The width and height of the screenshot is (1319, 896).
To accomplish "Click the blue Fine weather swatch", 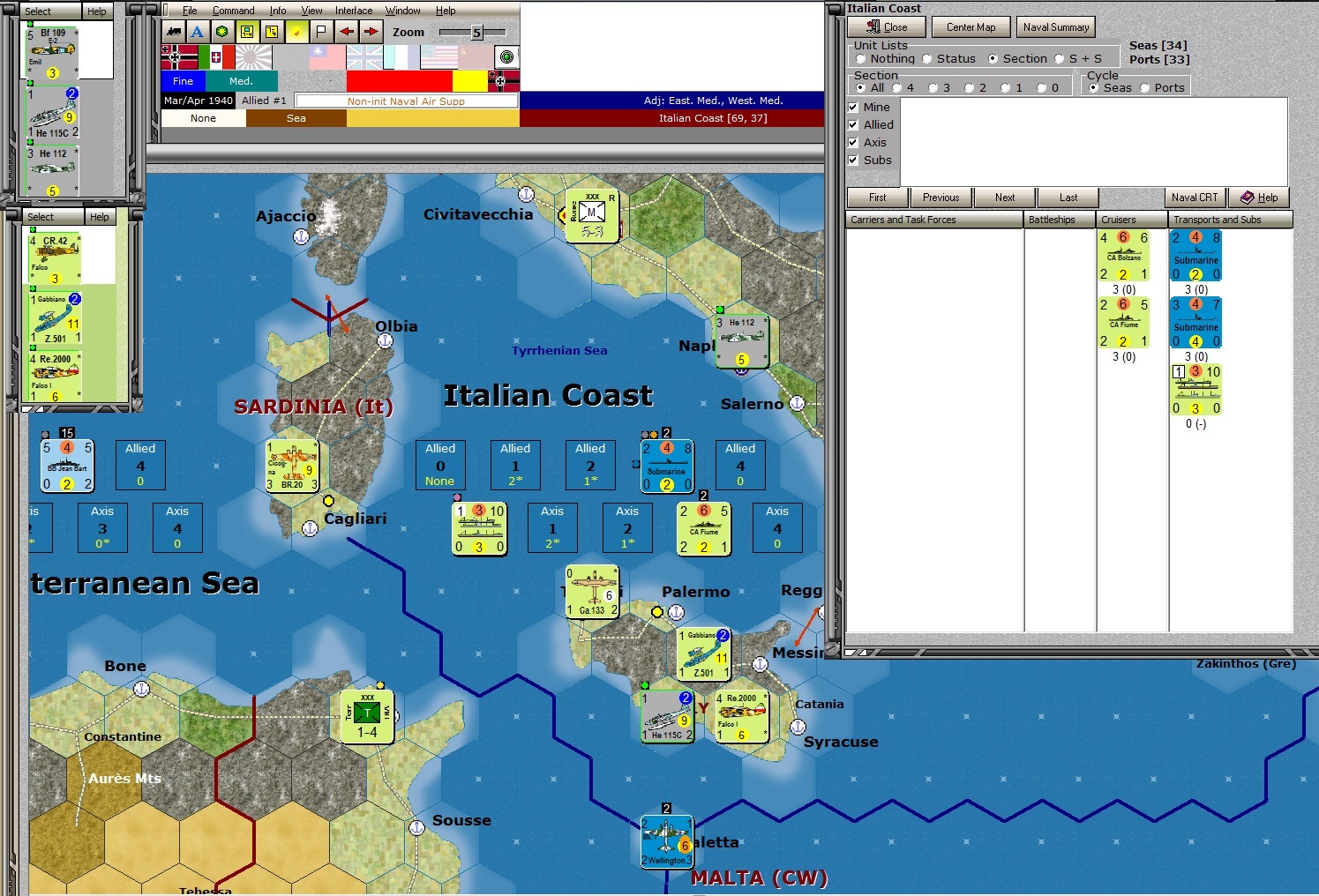I will (x=183, y=81).
